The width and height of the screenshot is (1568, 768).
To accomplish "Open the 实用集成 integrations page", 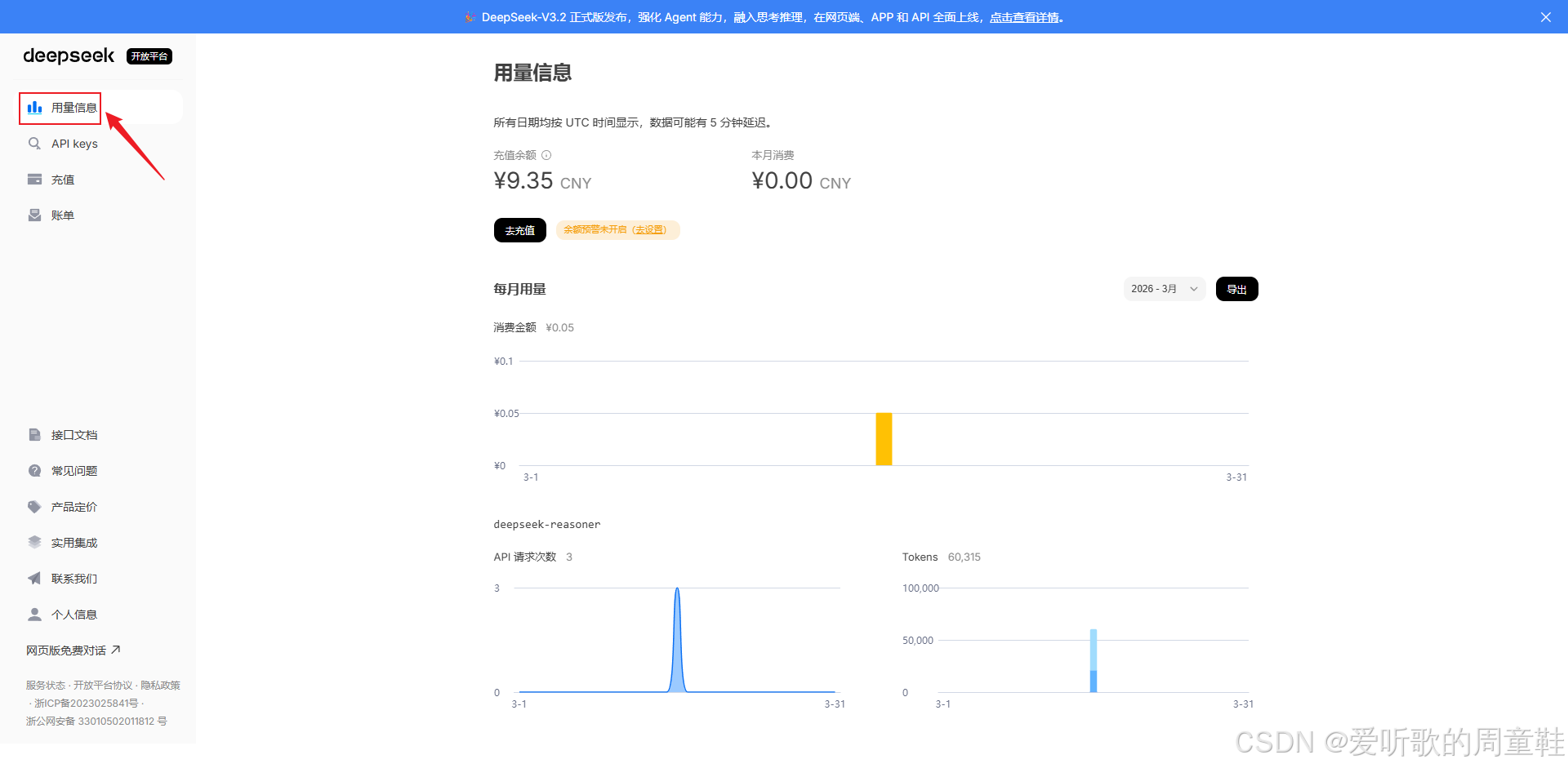I will (100, 543).
